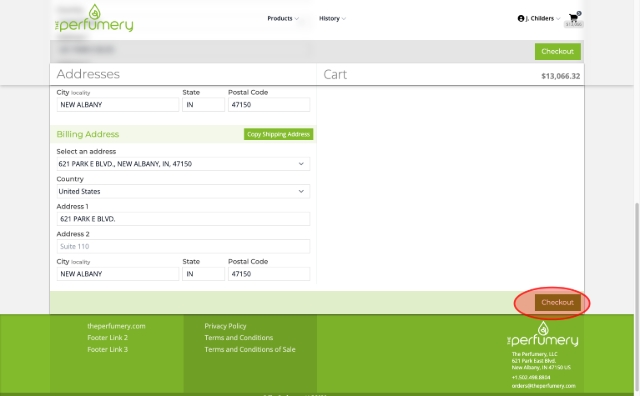This screenshot has width=640, height=396.
Task: Open the billing Select an address dropdown
Action: [183, 164]
